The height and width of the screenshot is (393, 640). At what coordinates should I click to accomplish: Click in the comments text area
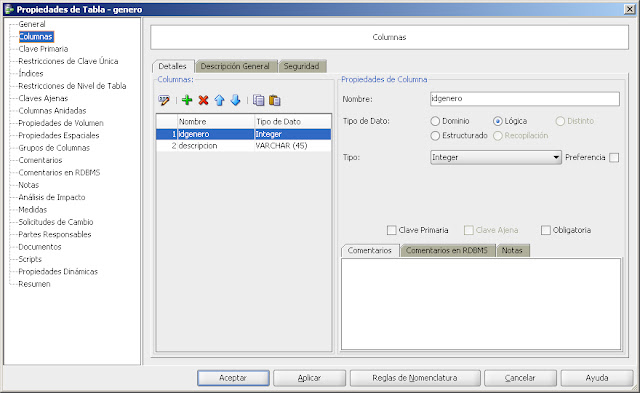[481, 304]
